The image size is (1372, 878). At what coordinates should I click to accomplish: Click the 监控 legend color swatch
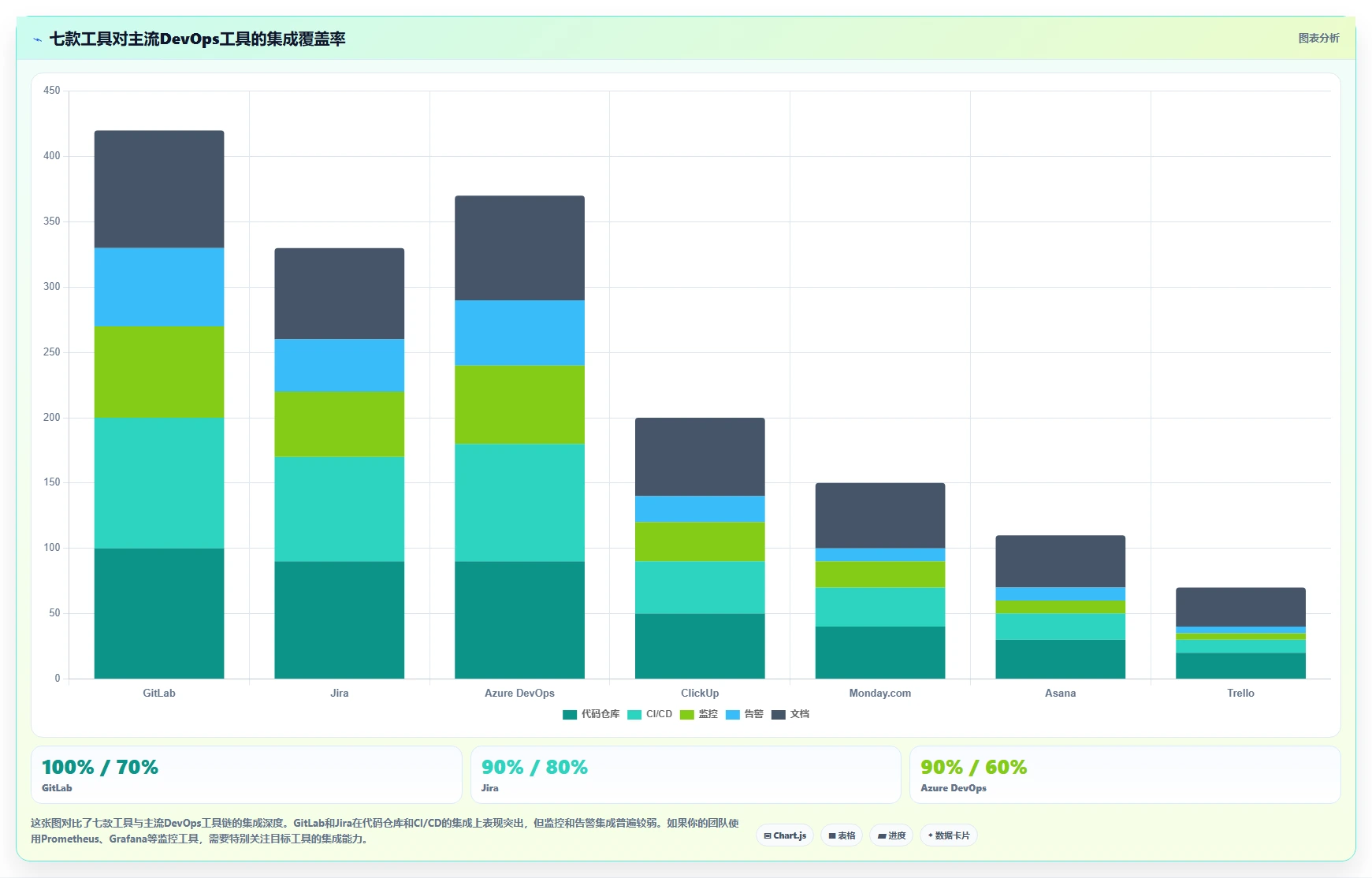pyautogui.click(x=687, y=715)
